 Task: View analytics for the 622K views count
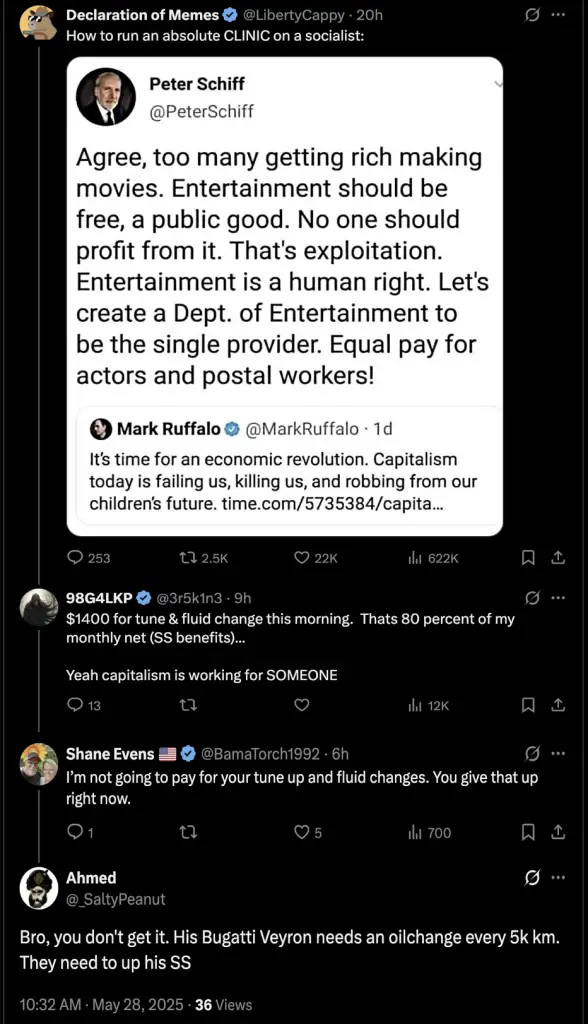(433, 558)
